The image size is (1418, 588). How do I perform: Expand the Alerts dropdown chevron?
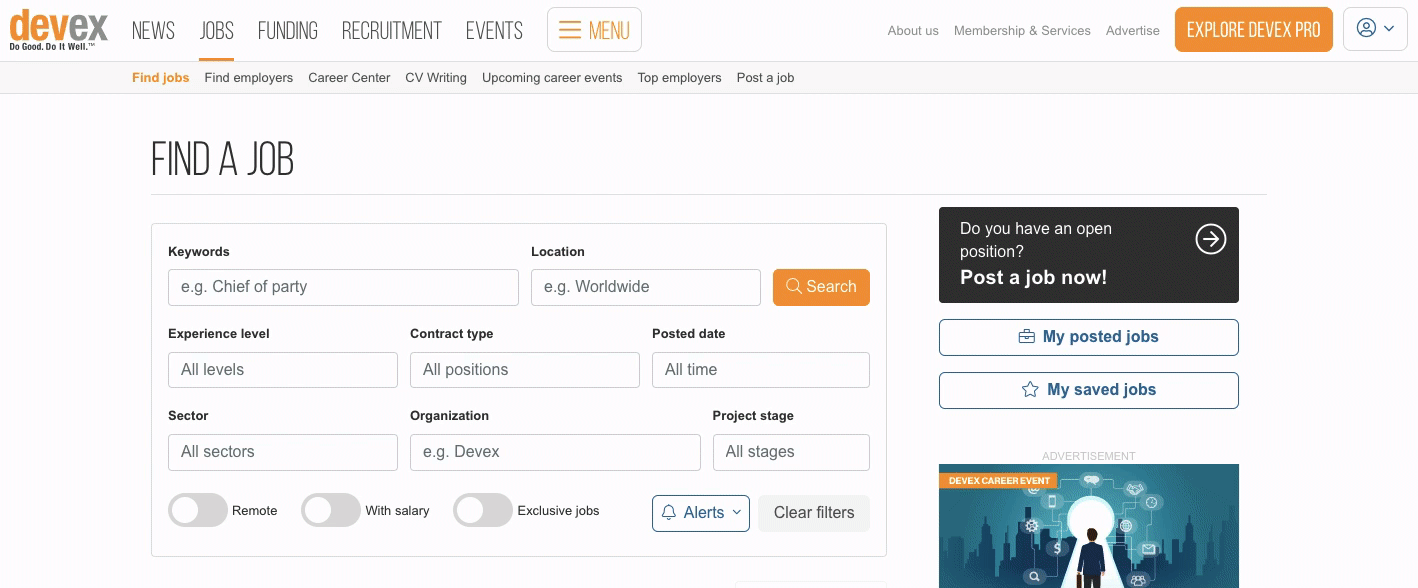point(737,513)
